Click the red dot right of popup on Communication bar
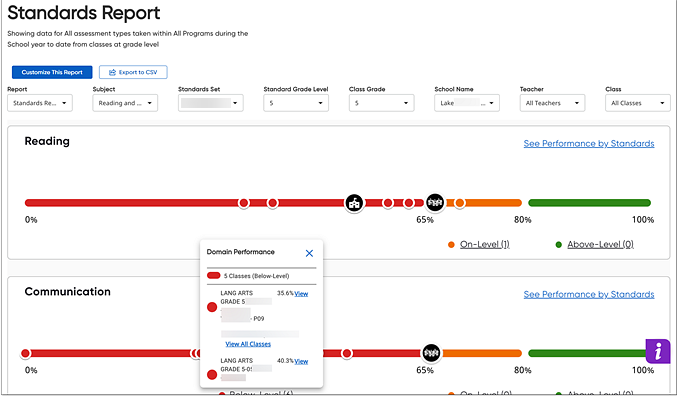677x396 pixels. pos(347,354)
